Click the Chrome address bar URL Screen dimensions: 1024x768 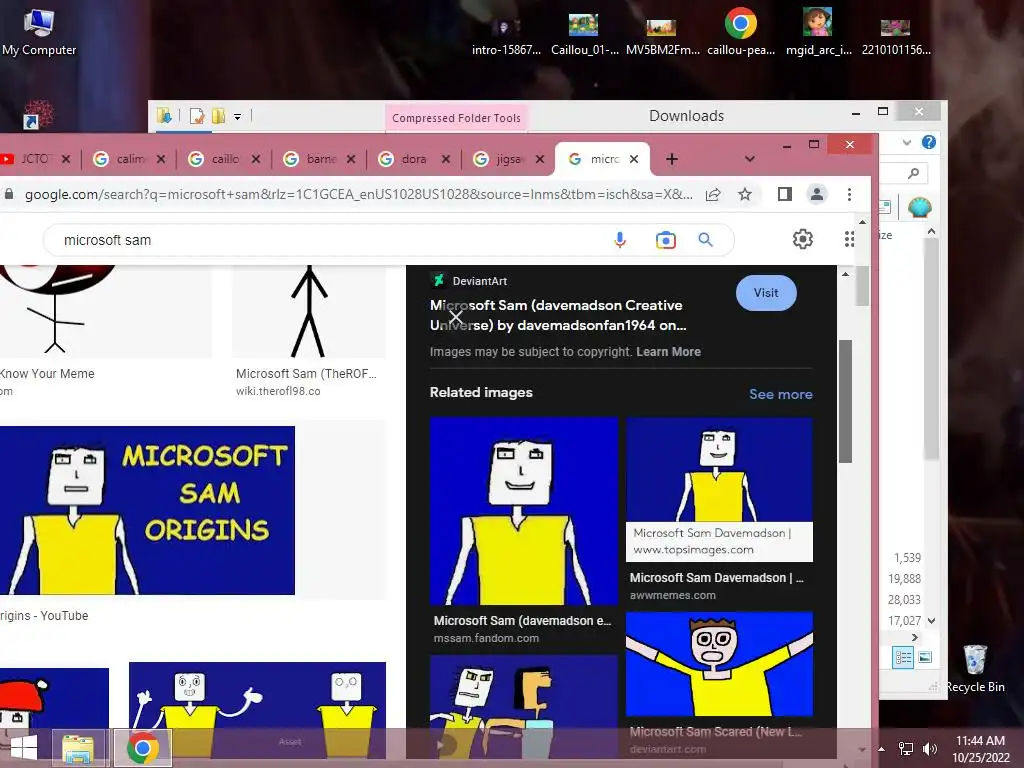359,195
